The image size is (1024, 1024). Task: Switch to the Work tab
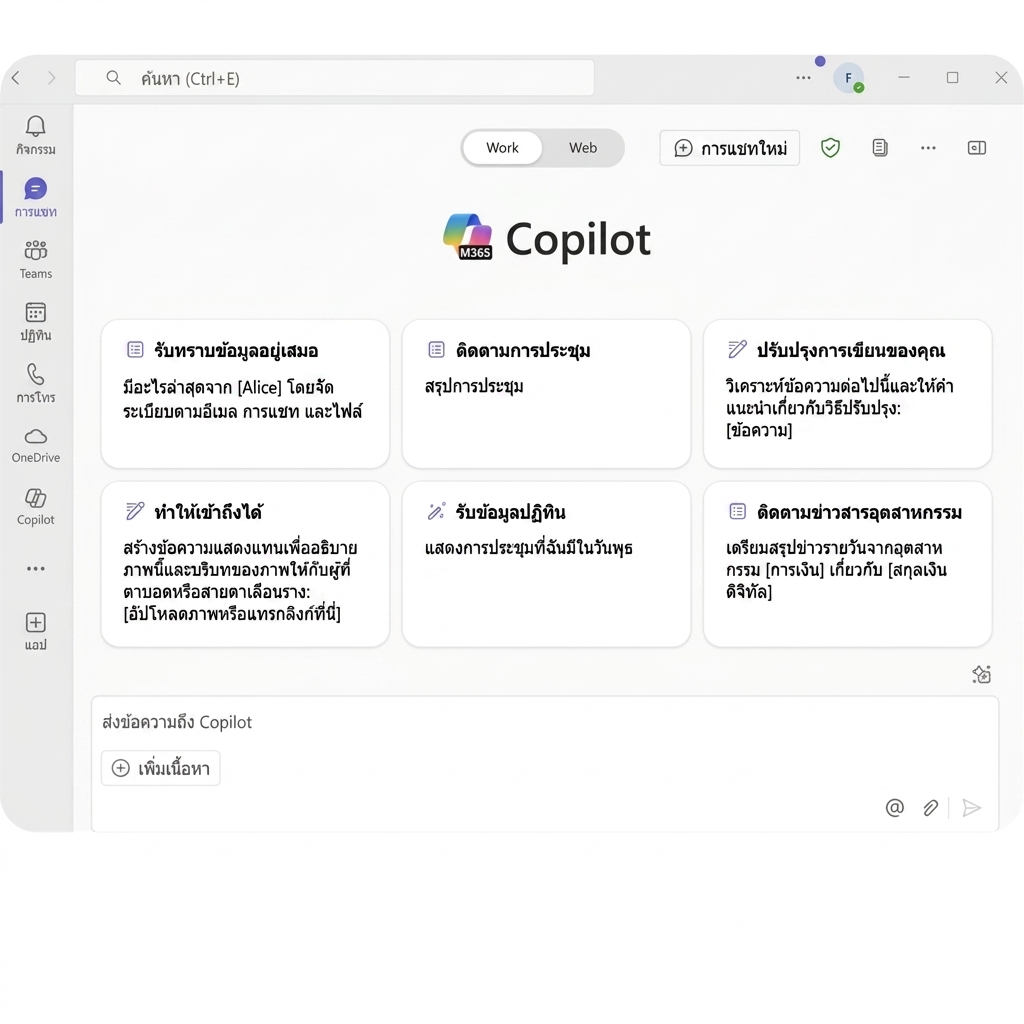[x=502, y=148]
